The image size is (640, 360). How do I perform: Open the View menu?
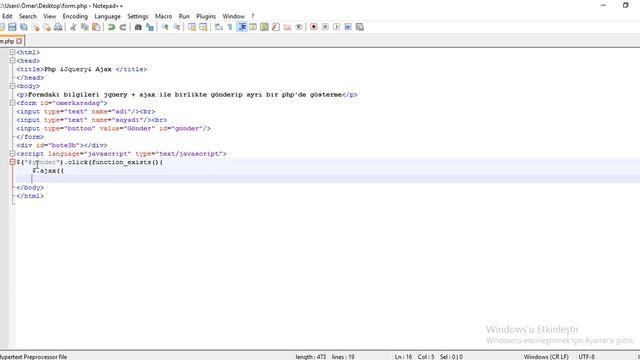[49, 16]
